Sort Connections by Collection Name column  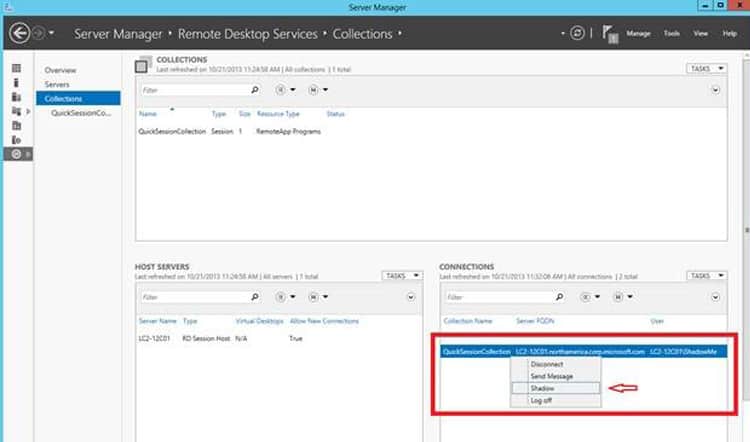pos(468,321)
